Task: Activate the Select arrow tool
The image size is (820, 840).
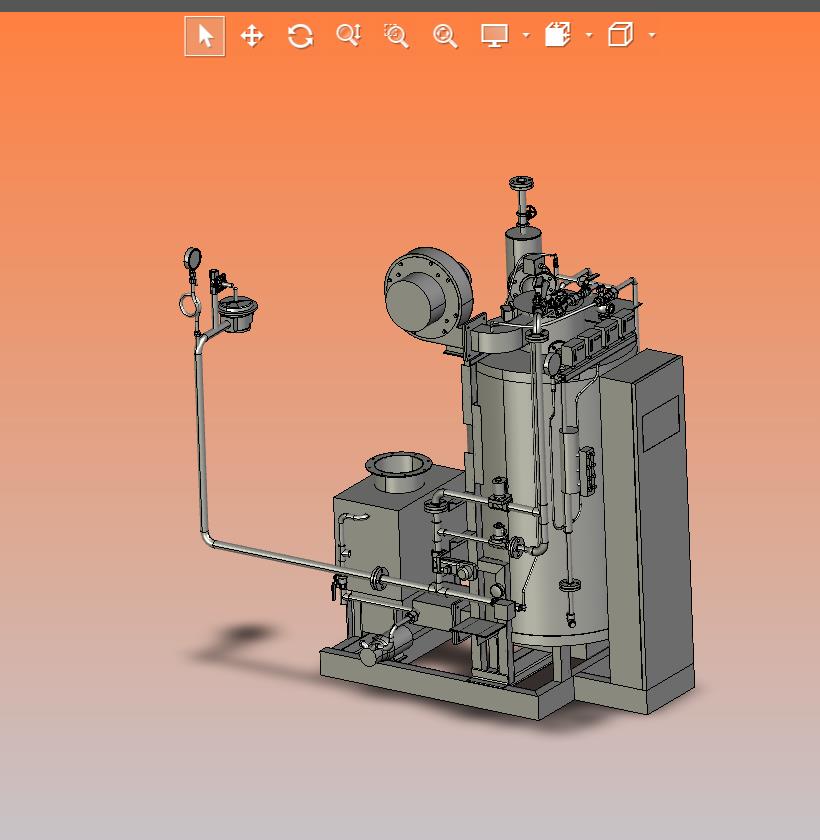Action: click(205, 36)
